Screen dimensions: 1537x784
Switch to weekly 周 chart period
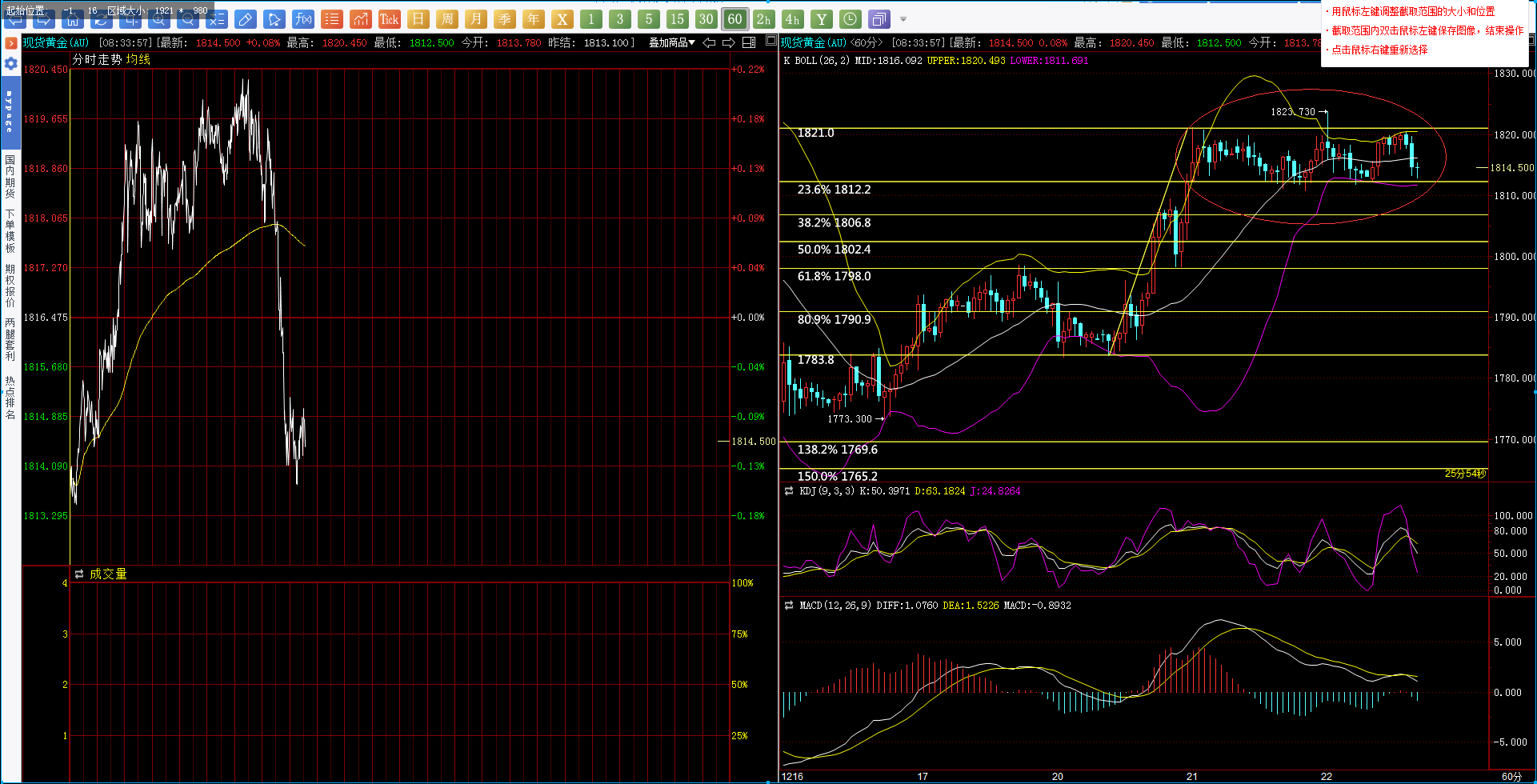[x=447, y=19]
